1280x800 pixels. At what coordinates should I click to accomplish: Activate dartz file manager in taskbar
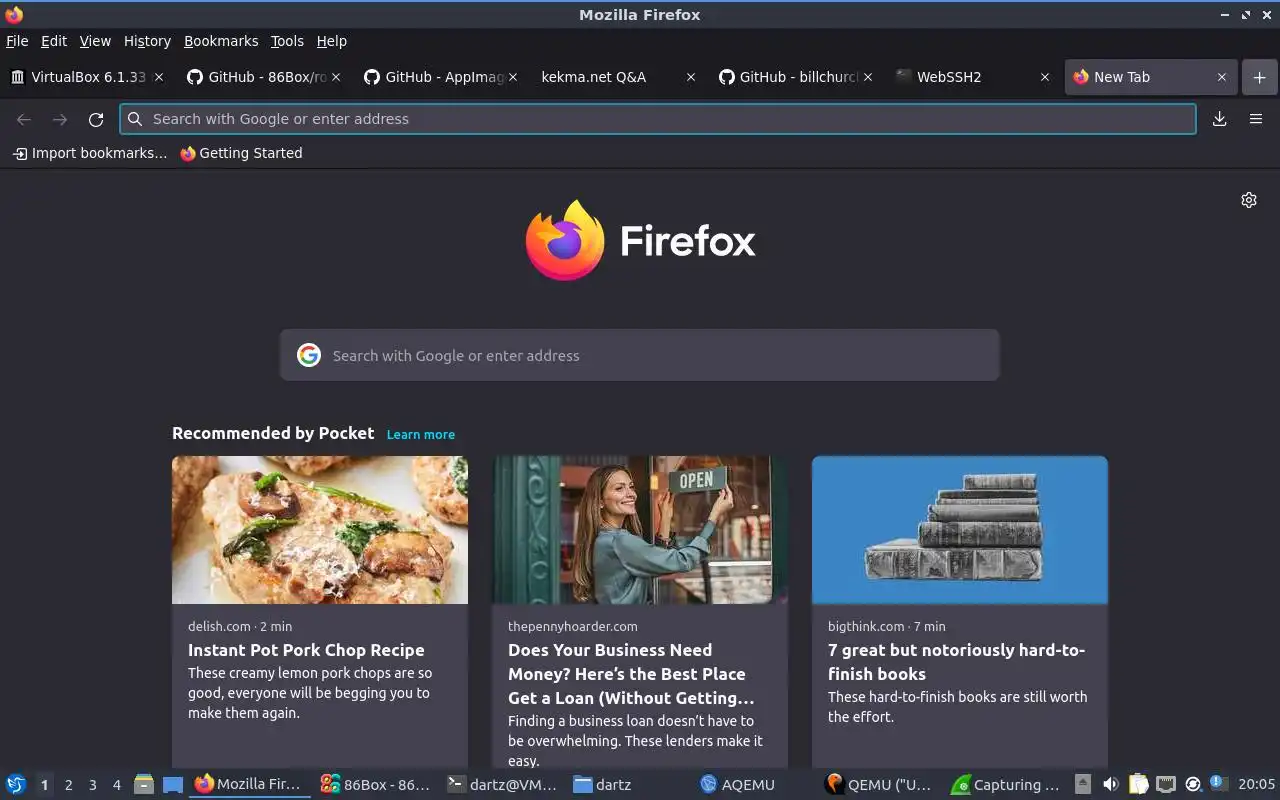point(628,785)
